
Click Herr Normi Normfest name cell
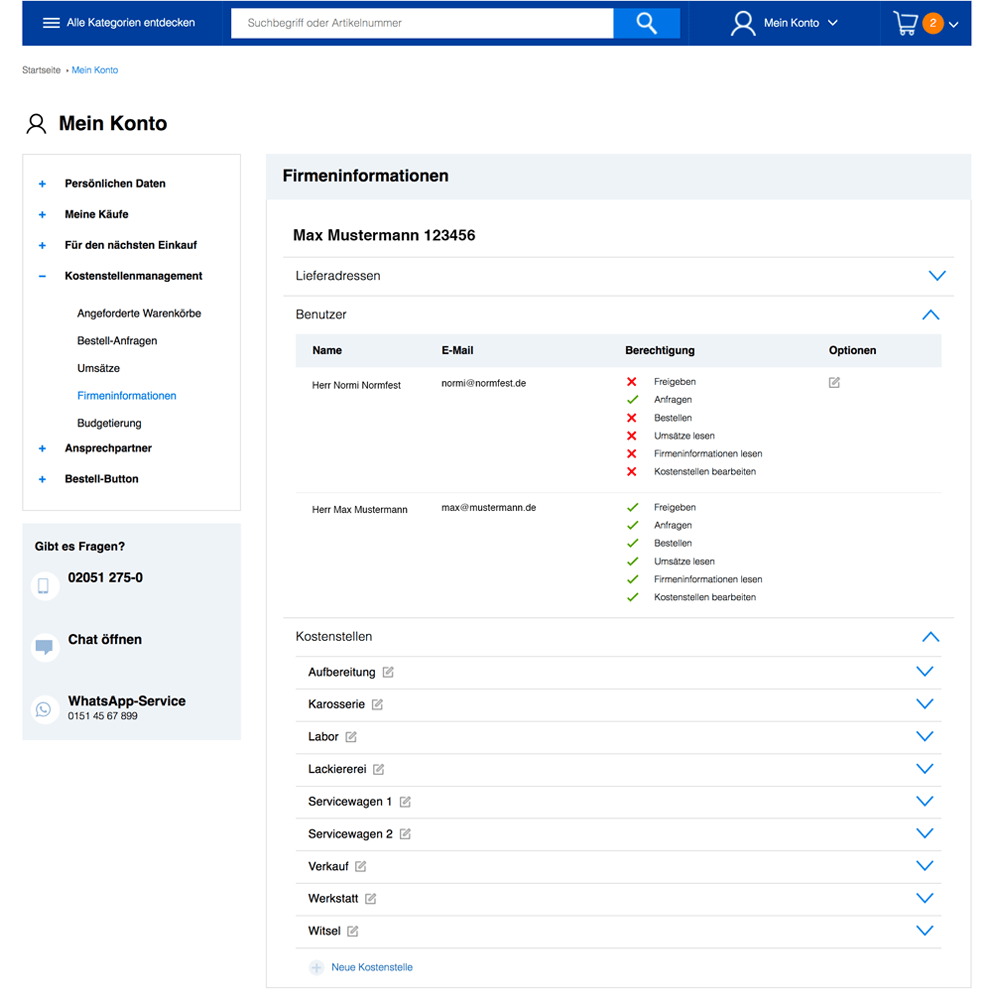[356, 385]
